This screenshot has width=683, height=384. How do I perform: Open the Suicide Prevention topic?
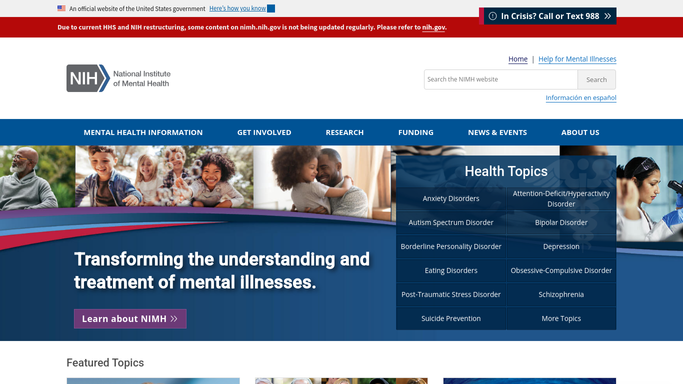(451, 319)
